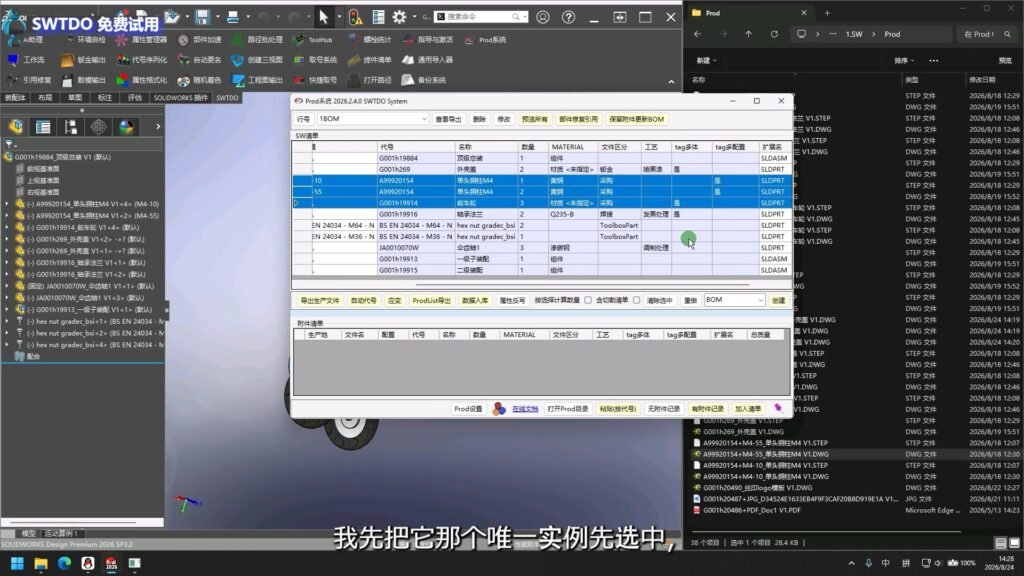Click the 备份系统 backup tool
1024x576 pixels.
pos(424,80)
